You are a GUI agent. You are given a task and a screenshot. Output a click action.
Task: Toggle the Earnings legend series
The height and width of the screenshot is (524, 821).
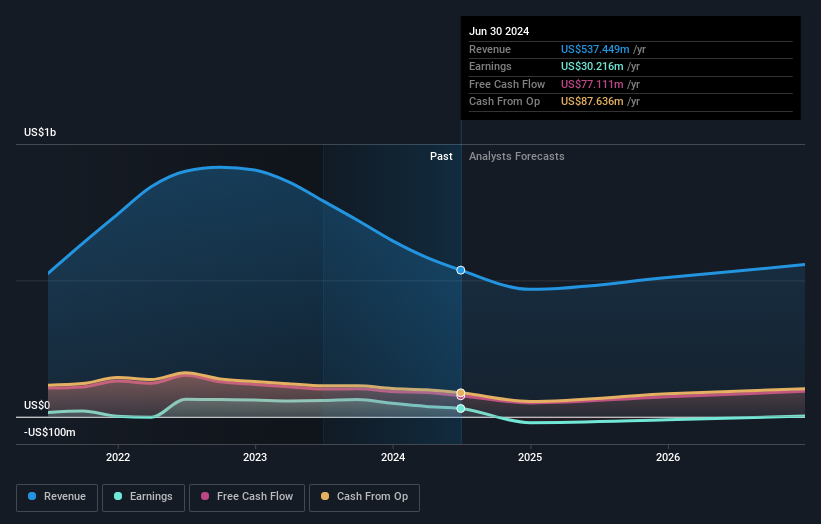[x=143, y=497]
